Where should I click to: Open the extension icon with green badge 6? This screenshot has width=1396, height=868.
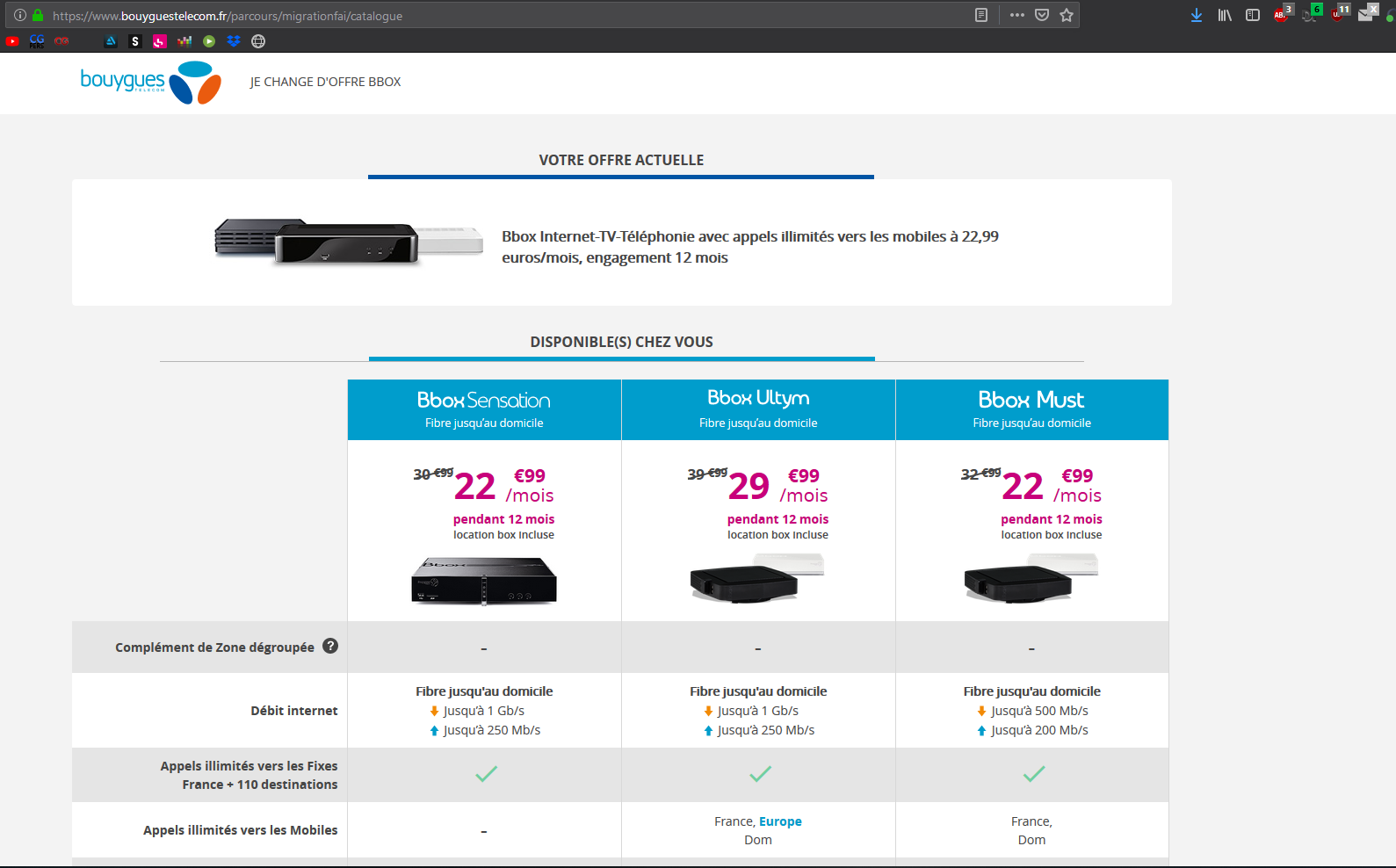[x=1311, y=13]
